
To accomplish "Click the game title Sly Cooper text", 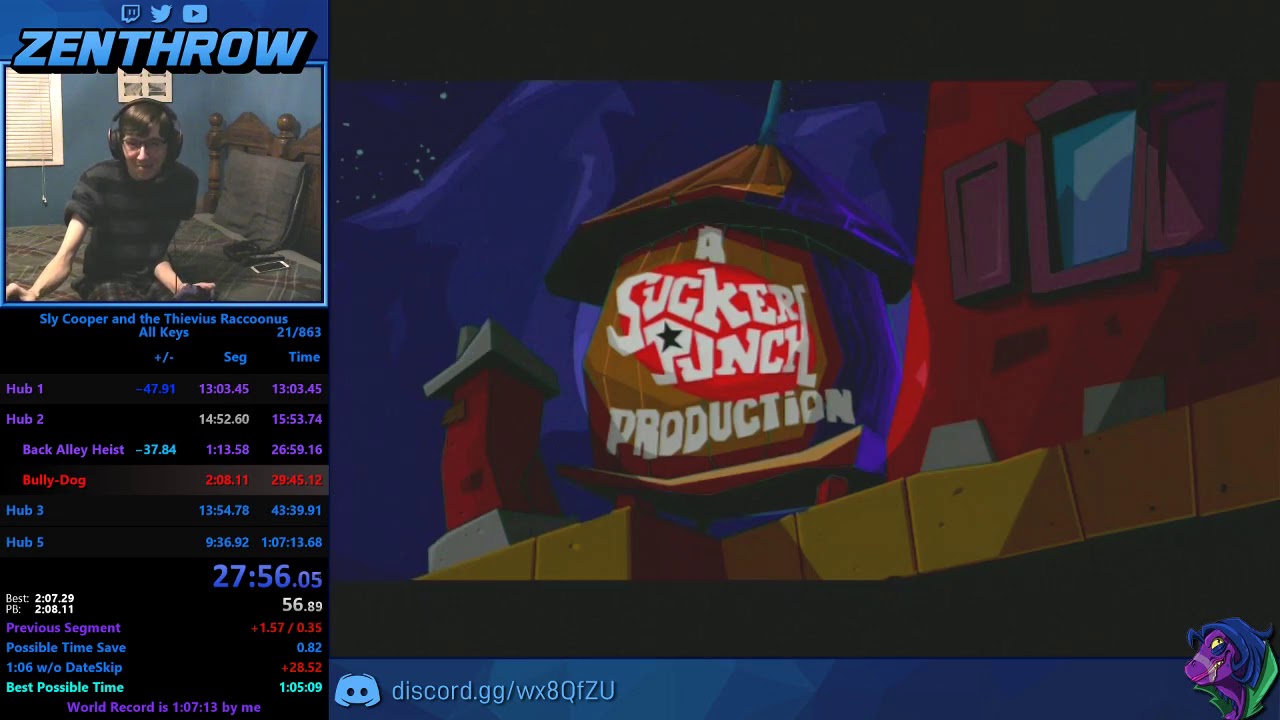I will 163,319.
